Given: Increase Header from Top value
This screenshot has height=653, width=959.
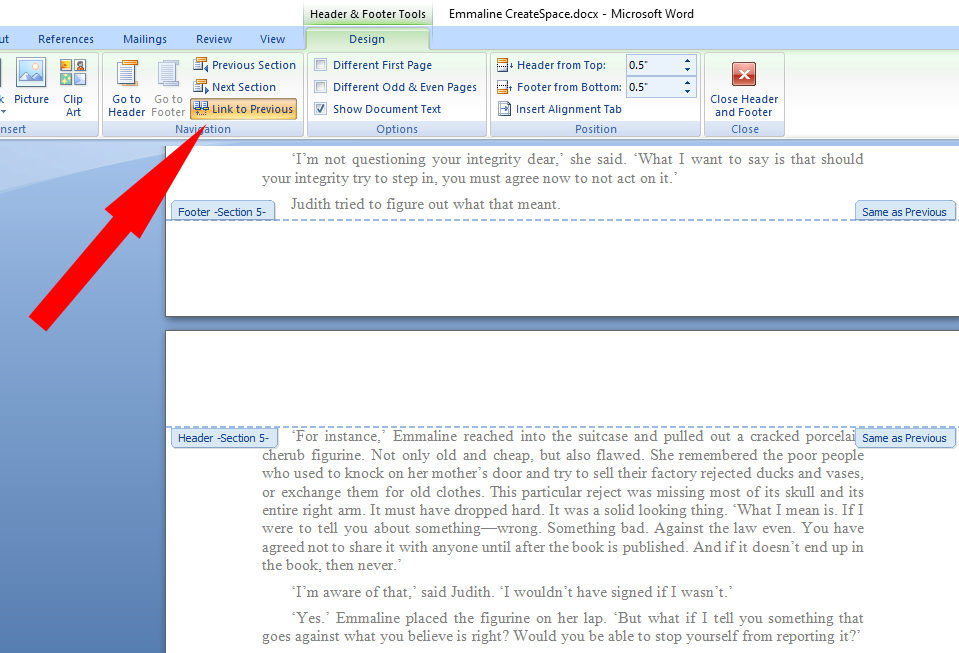Looking at the screenshot, I should pyautogui.click(x=688, y=61).
